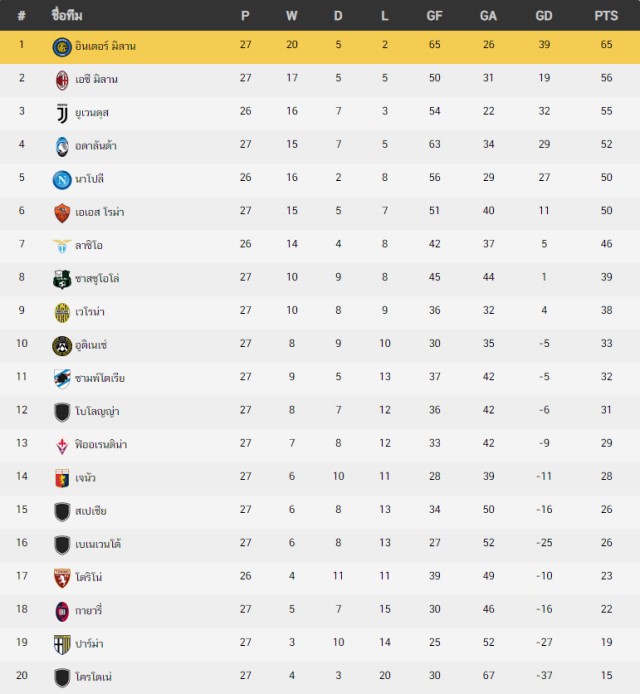Click the Hellas Verona crest icon
Screen dimensions: 640x694
click(62, 313)
